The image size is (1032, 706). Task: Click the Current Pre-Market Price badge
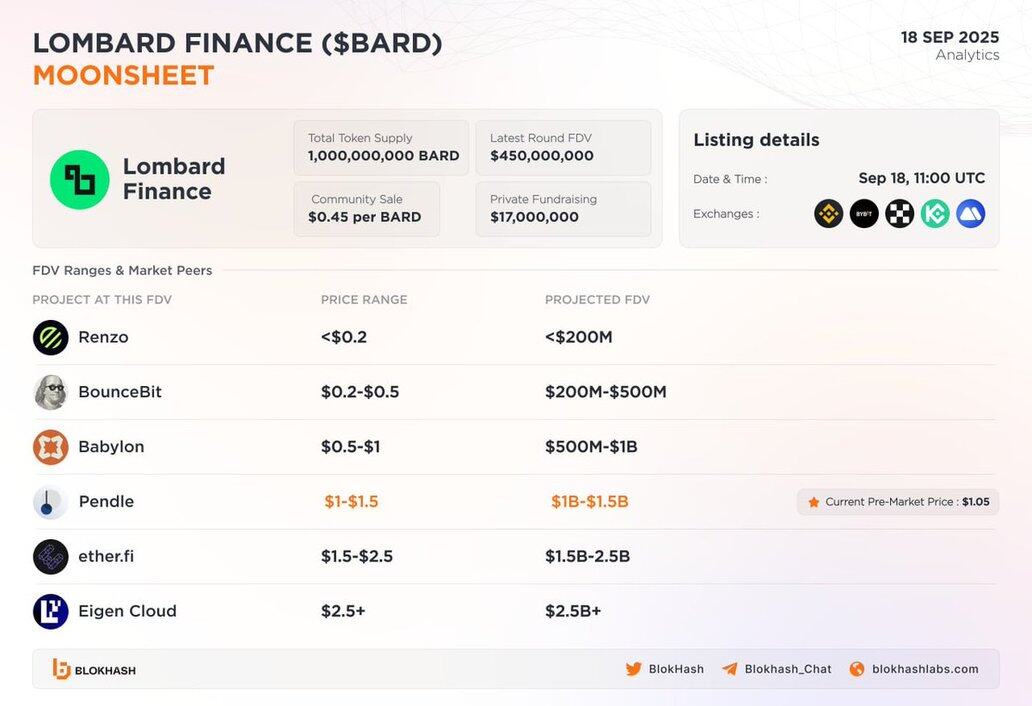click(898, 502)
